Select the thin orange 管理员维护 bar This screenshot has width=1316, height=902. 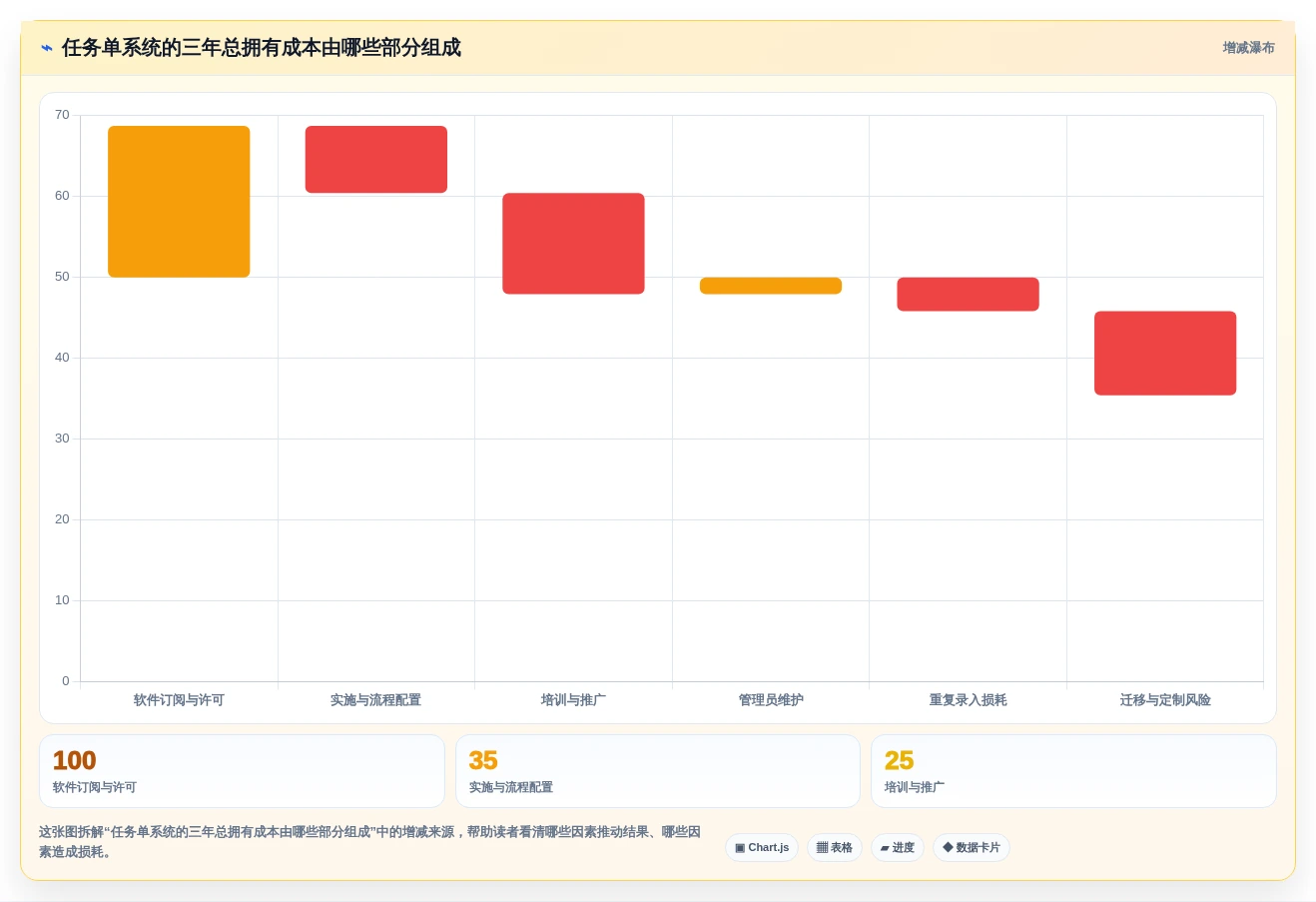771,286
